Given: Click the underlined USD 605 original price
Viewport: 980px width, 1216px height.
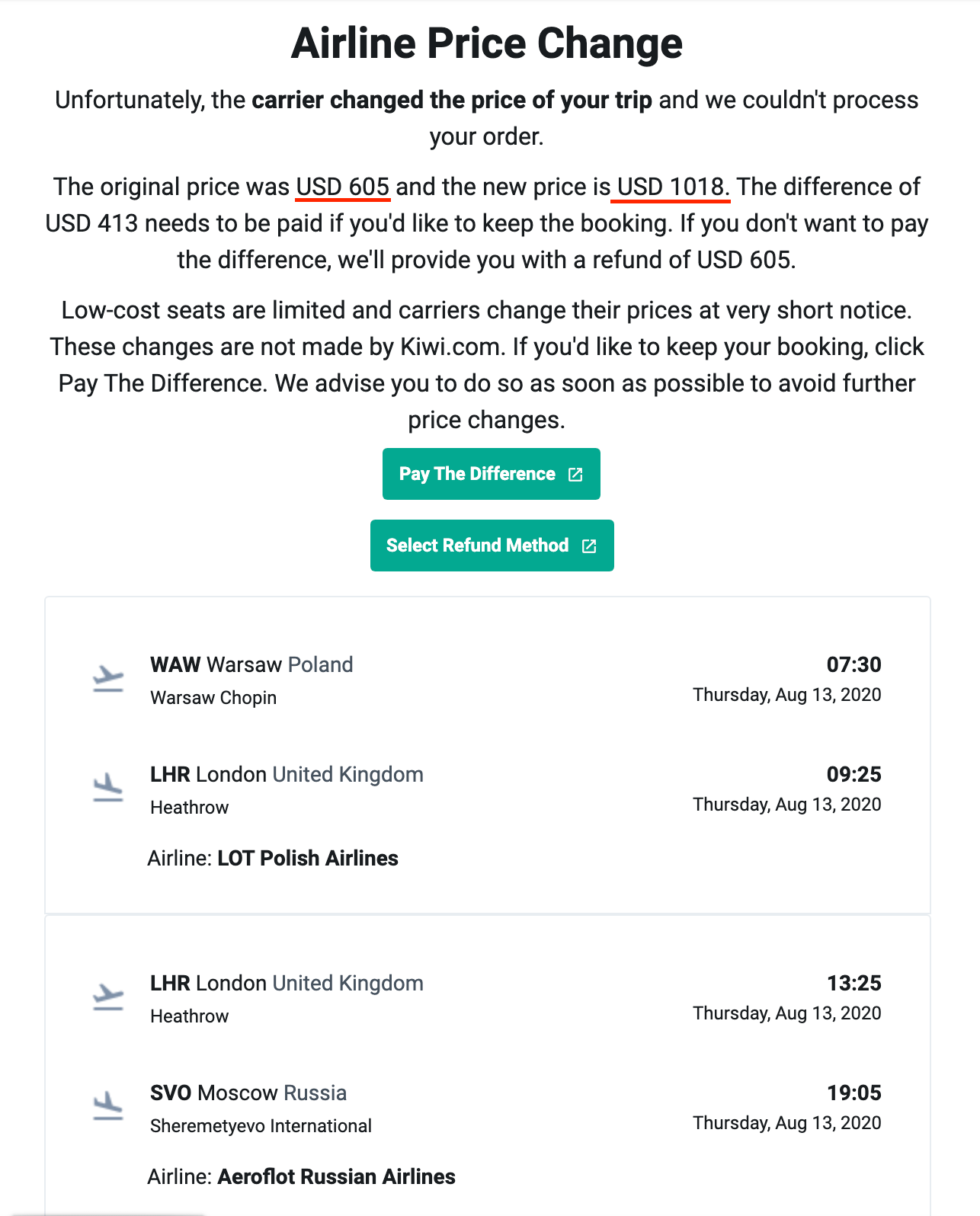Looking at the screenshot, I should 343,187.
